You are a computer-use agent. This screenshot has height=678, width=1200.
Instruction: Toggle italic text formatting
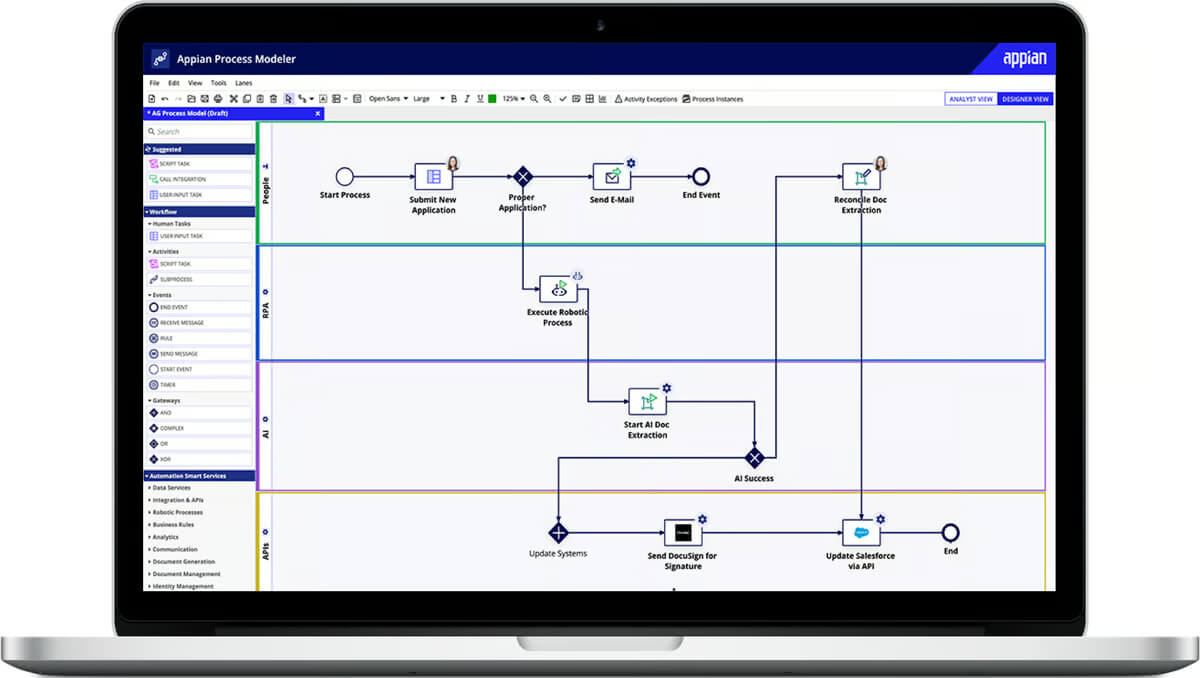467,99
